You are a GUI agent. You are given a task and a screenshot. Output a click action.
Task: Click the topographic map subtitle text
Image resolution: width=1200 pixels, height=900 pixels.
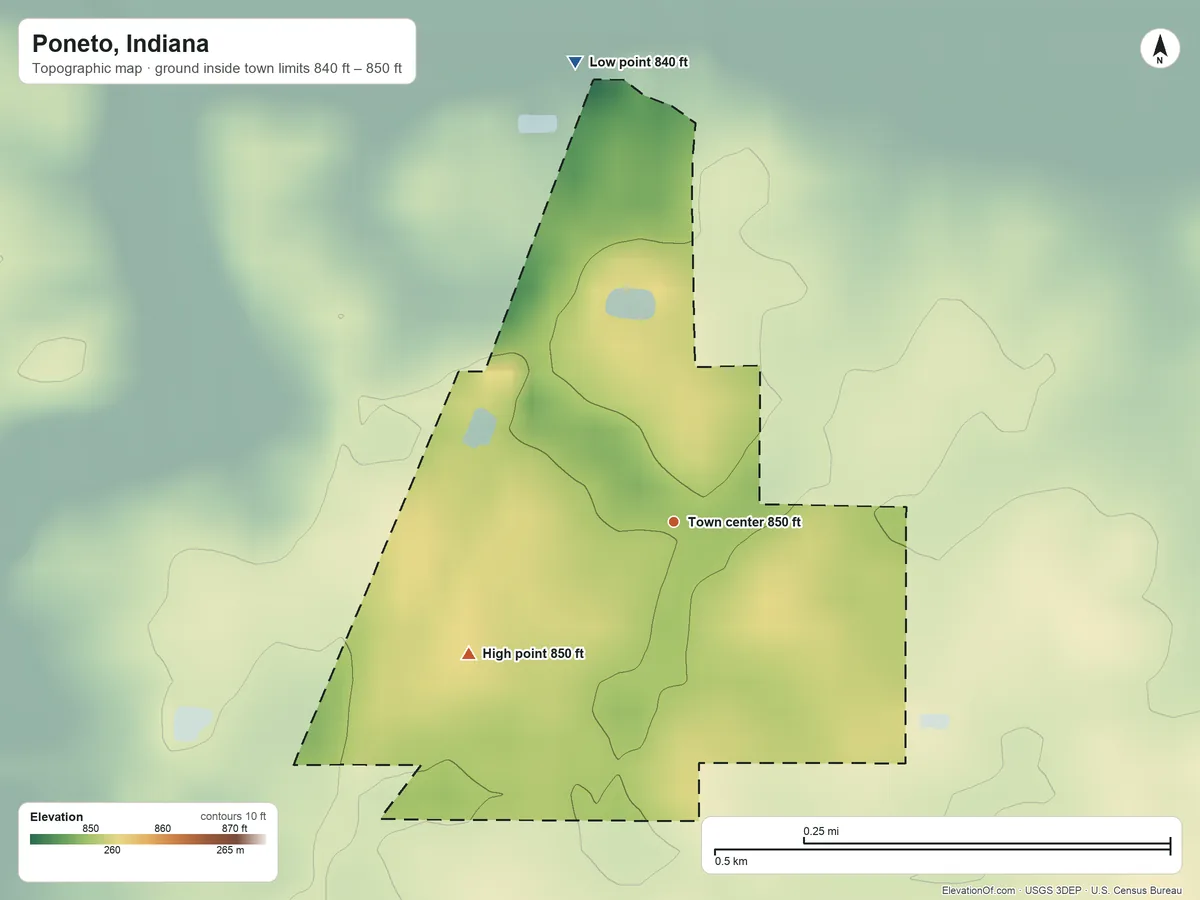[x=217, y=70]
